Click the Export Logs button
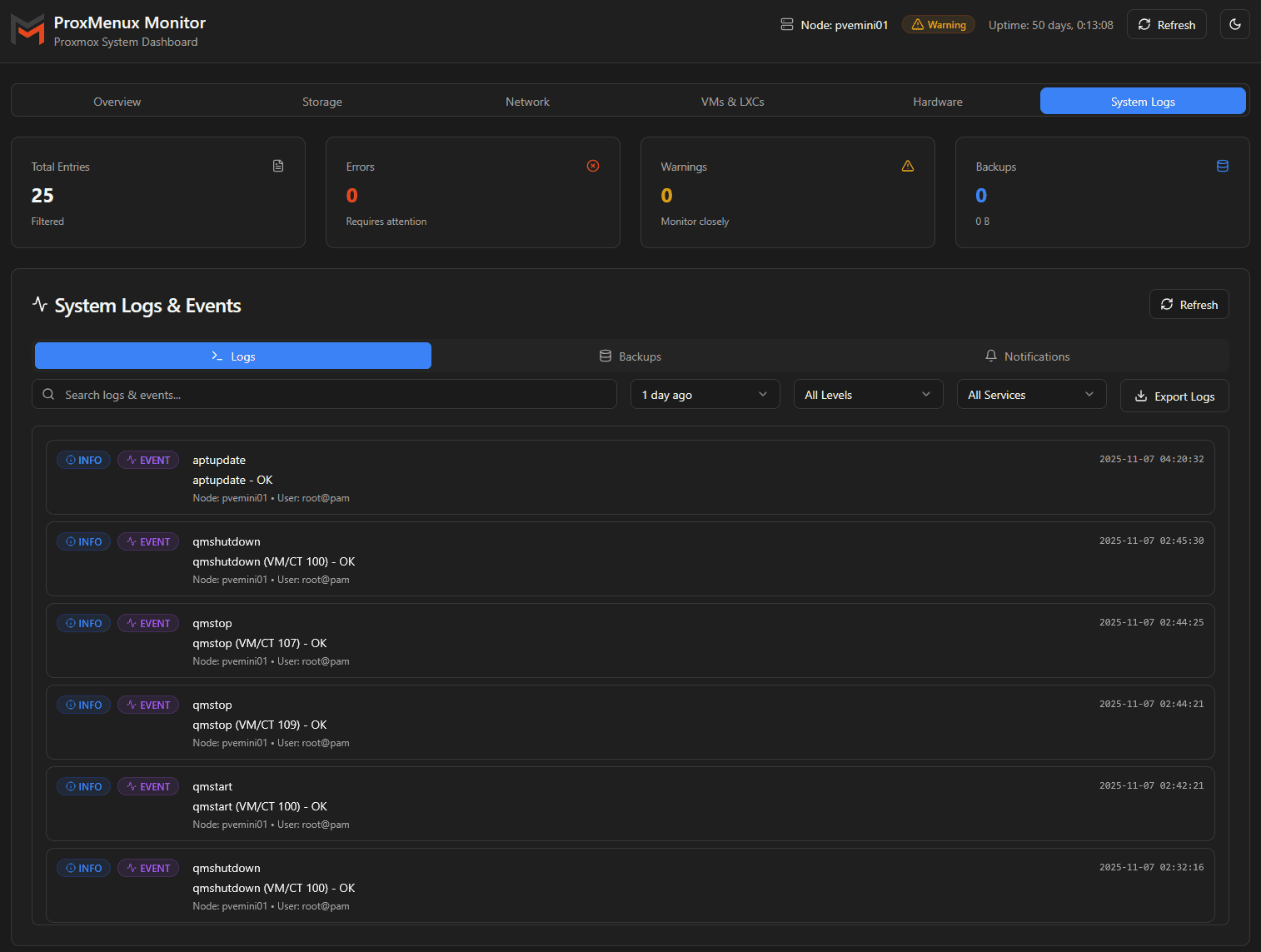 (1174, 396)
